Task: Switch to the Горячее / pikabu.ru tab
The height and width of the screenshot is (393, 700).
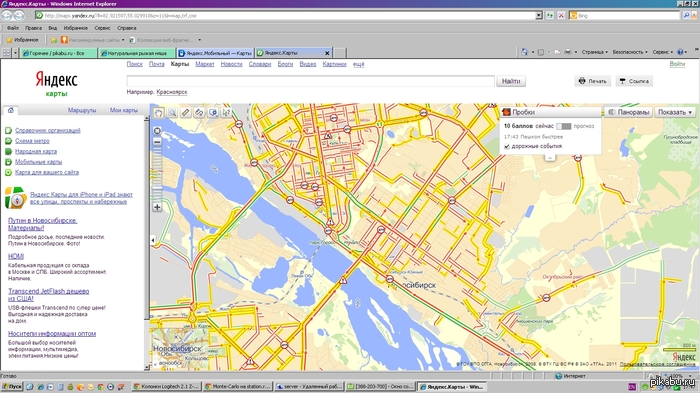Action: point(58,53)
